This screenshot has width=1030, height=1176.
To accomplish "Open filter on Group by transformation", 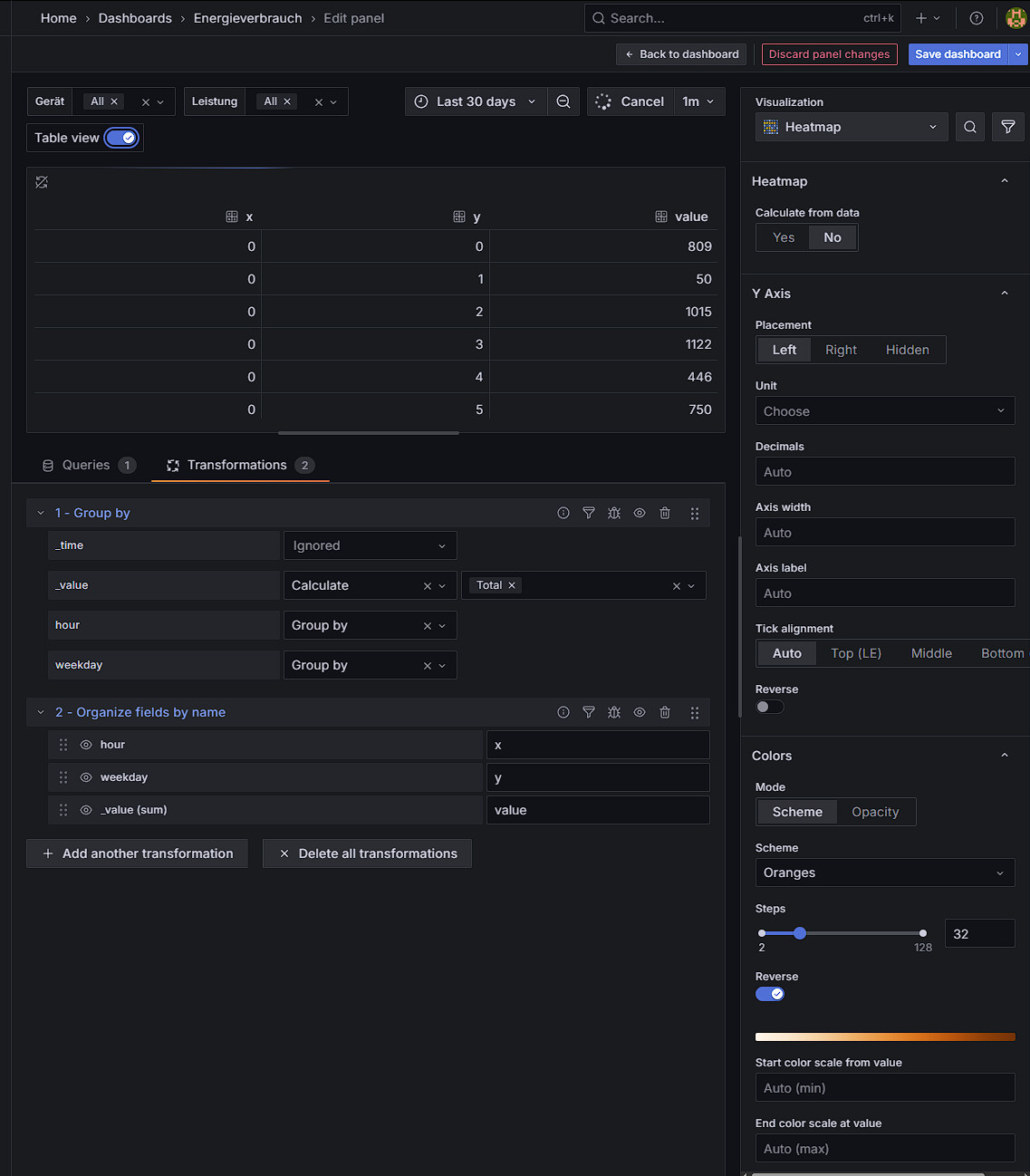I will click(x=589, y=513).
